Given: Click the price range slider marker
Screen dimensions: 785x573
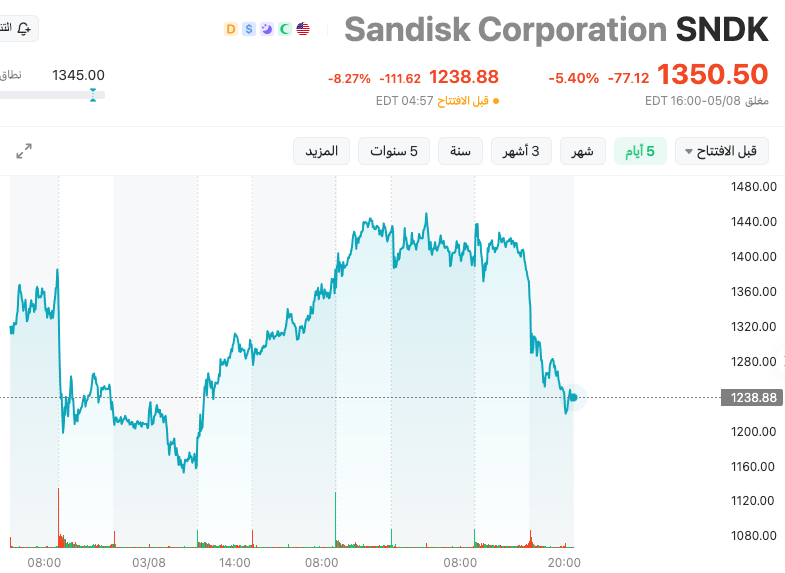Looking at the screenshot, I should 93,95.
